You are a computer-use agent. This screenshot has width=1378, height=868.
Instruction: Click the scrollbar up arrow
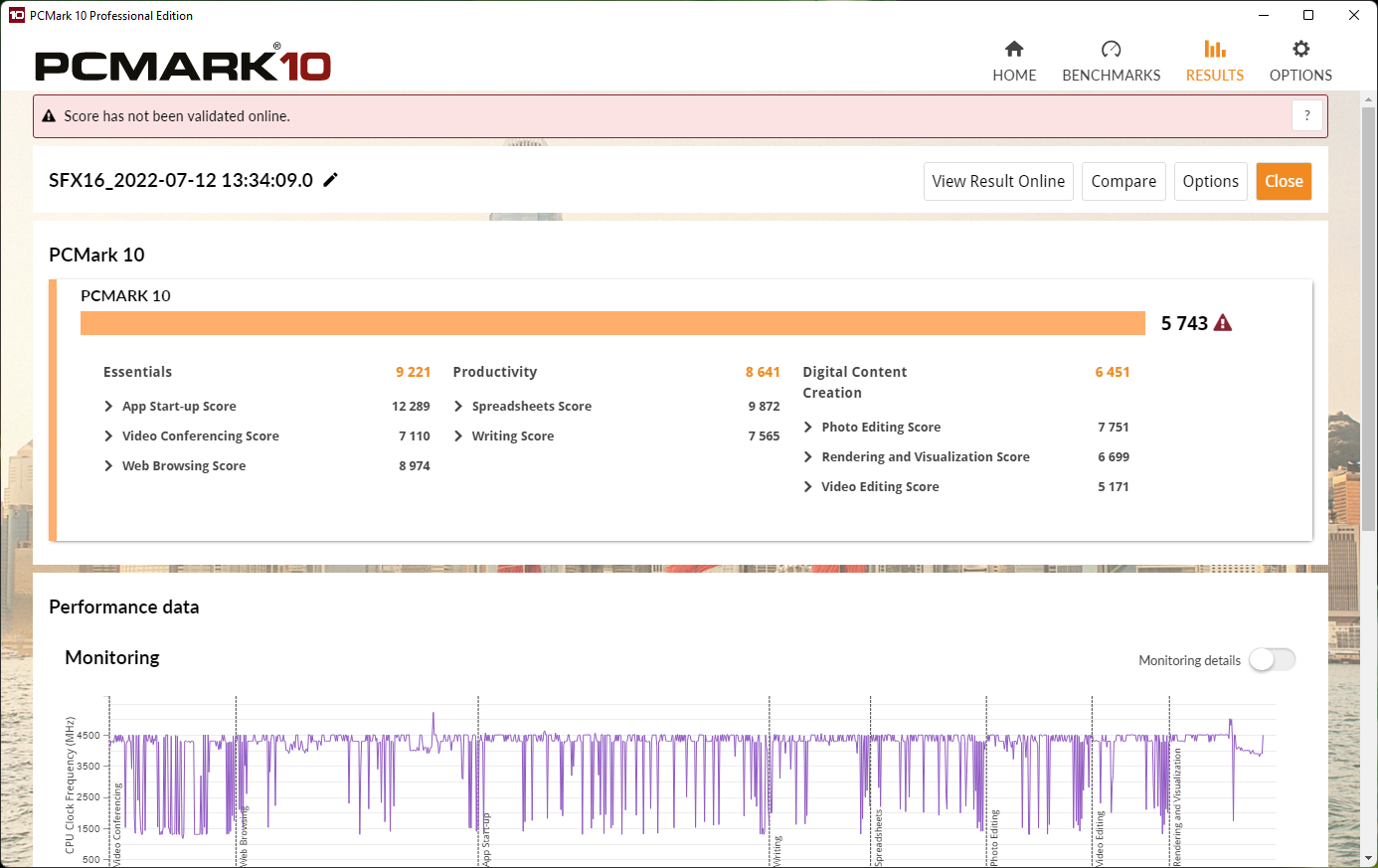point(1368,99)
